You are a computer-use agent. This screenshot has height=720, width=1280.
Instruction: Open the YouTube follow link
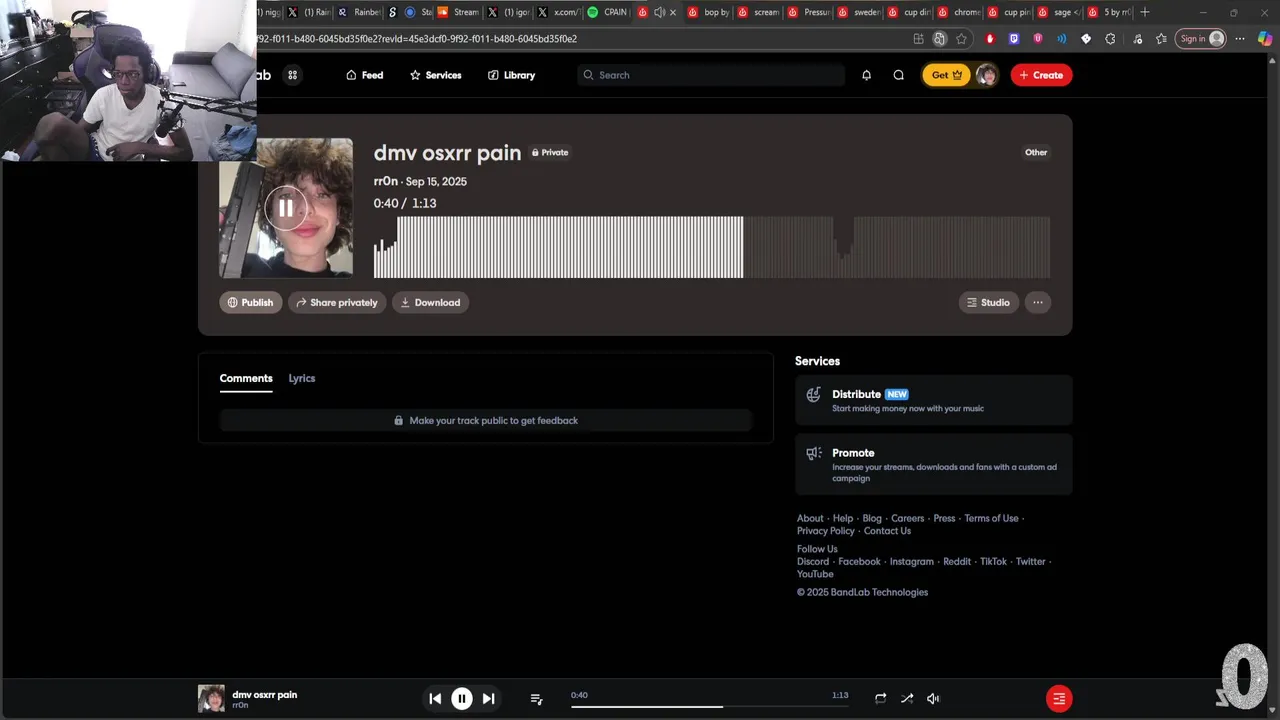point(815,574)
